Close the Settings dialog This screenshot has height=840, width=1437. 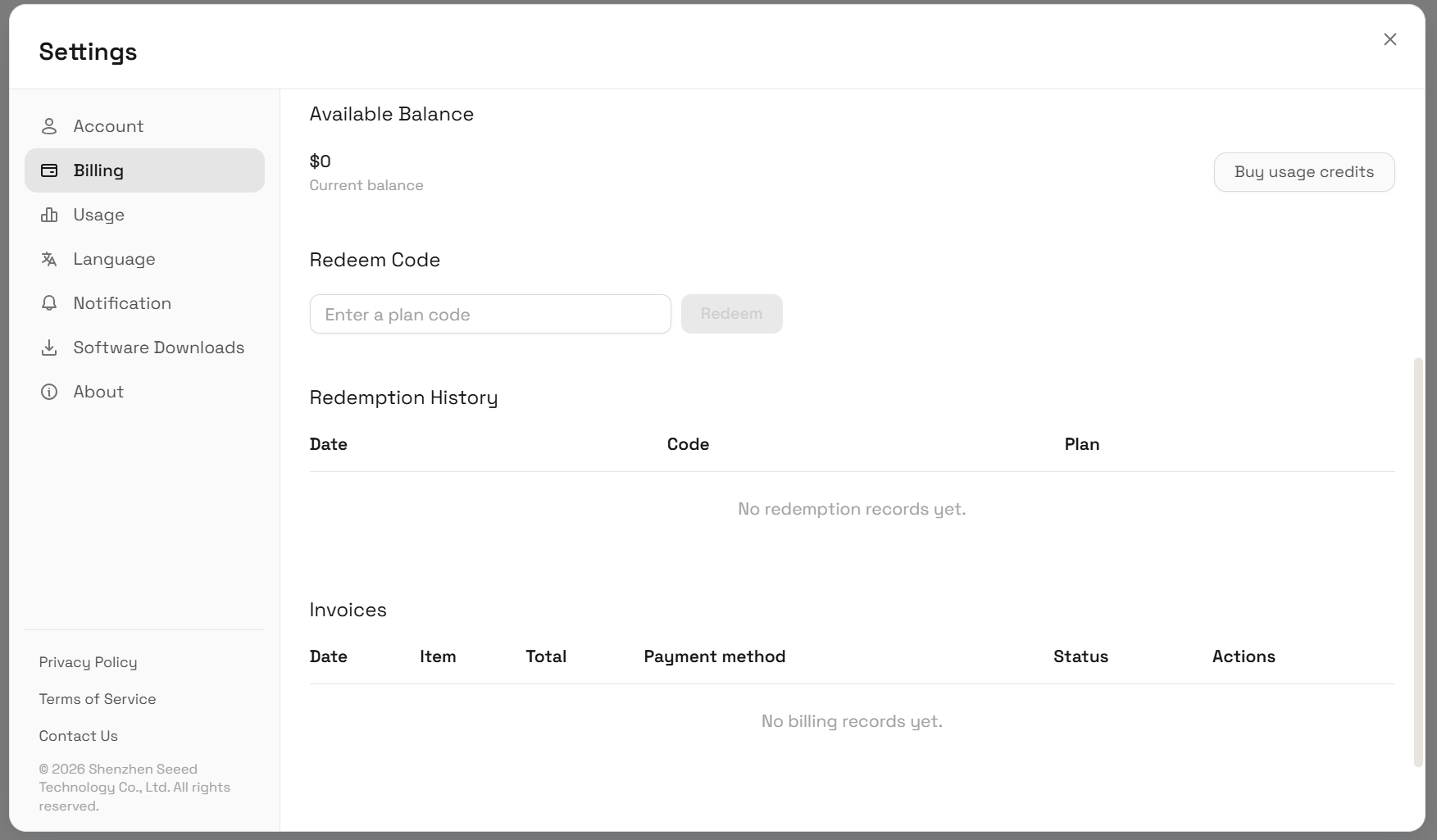1390,39
